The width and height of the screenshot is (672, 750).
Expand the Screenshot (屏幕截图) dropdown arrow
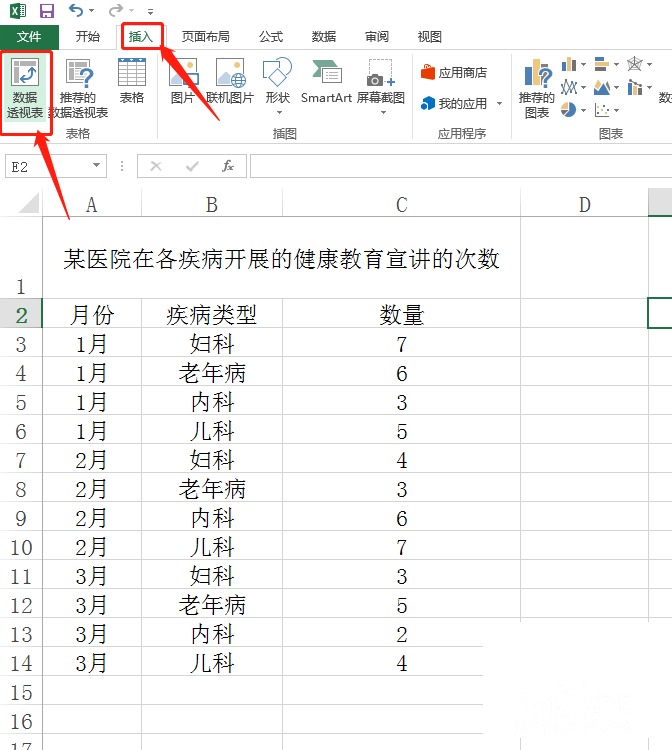(383, 113)
